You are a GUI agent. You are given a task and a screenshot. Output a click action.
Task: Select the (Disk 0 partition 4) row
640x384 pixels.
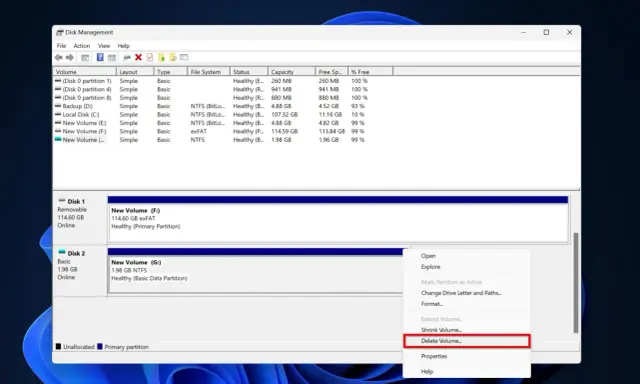tap(211, 89)
